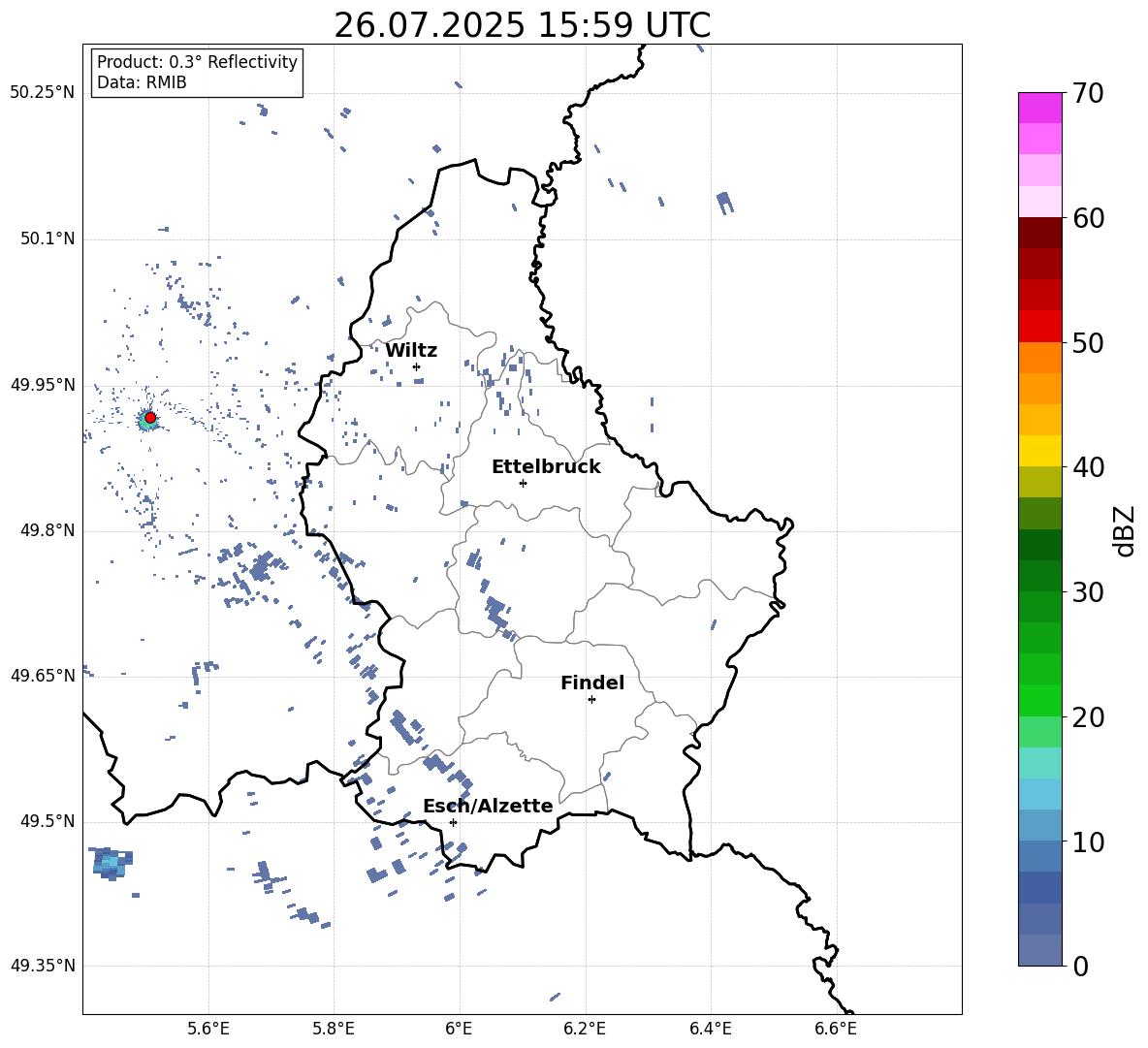This screenshot has height=1048, width=1148.
Task: Click the light blue echo cluster at bottom-left
Action: point(111,863)
